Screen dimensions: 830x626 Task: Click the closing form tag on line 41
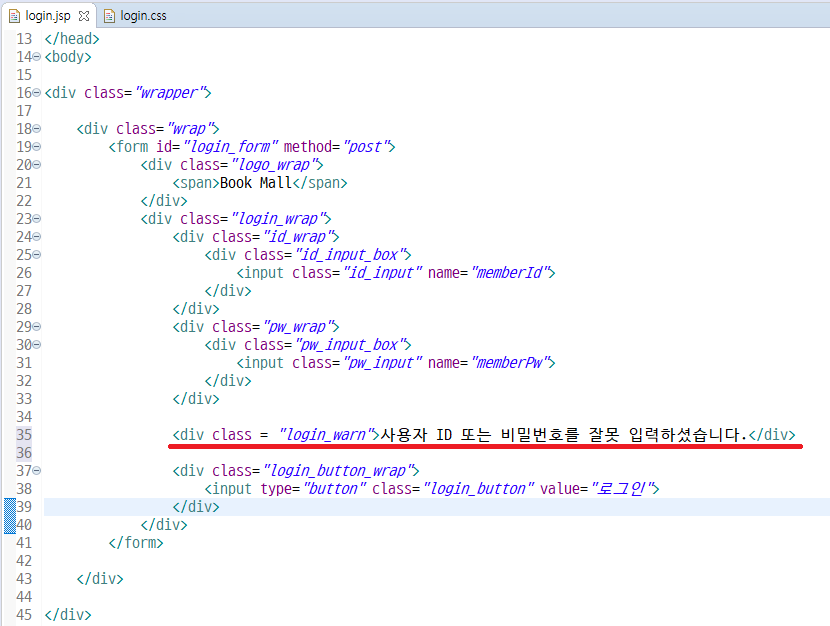coord(136,543)
